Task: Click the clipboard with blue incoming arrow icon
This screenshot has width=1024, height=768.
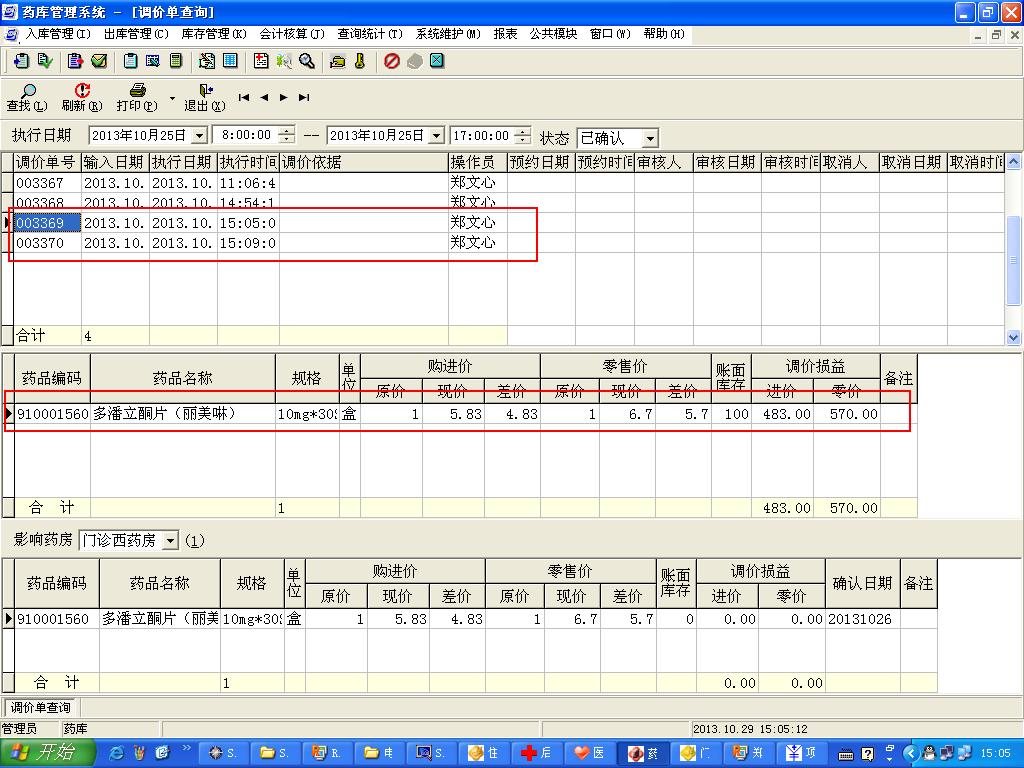Action: coord(21,61)
